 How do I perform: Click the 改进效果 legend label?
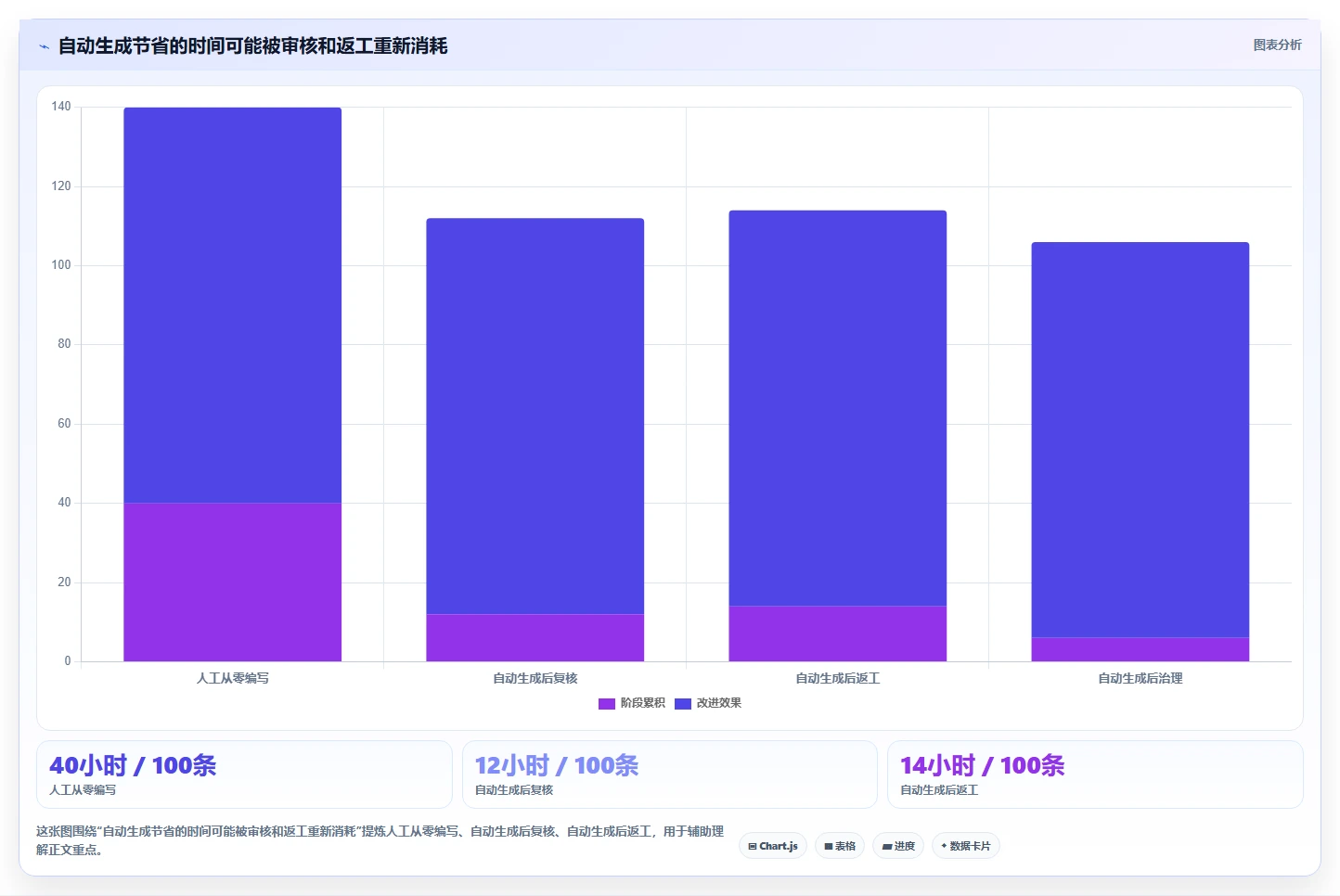(x=719, y=703)
